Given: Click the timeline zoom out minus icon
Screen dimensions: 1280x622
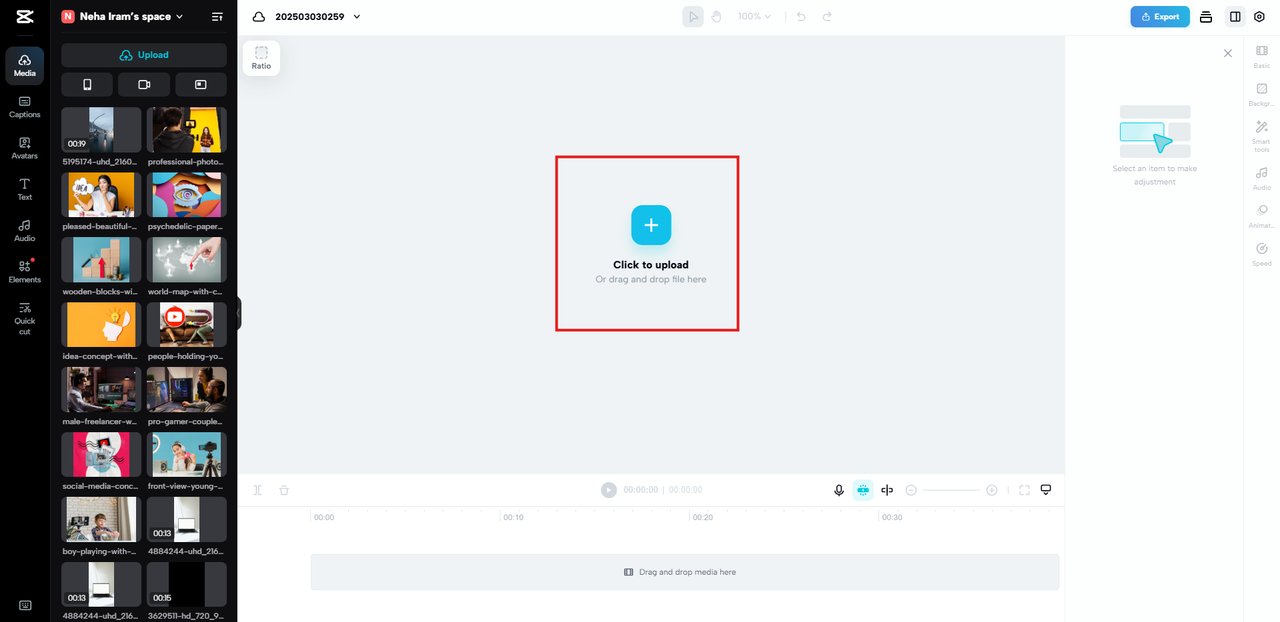Looking at the screenshot, I should [x=911, y=490].
